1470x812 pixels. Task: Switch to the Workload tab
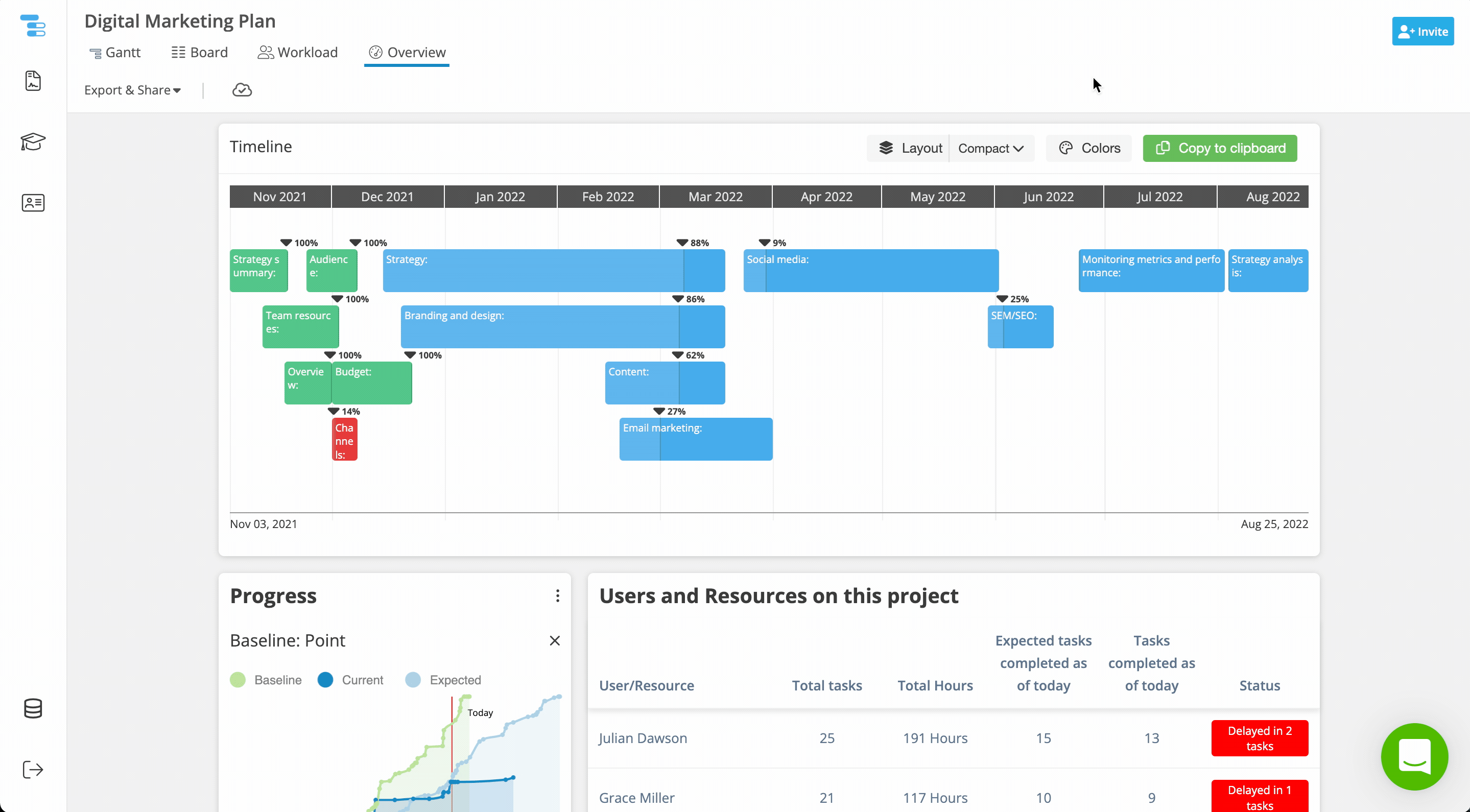298,53
